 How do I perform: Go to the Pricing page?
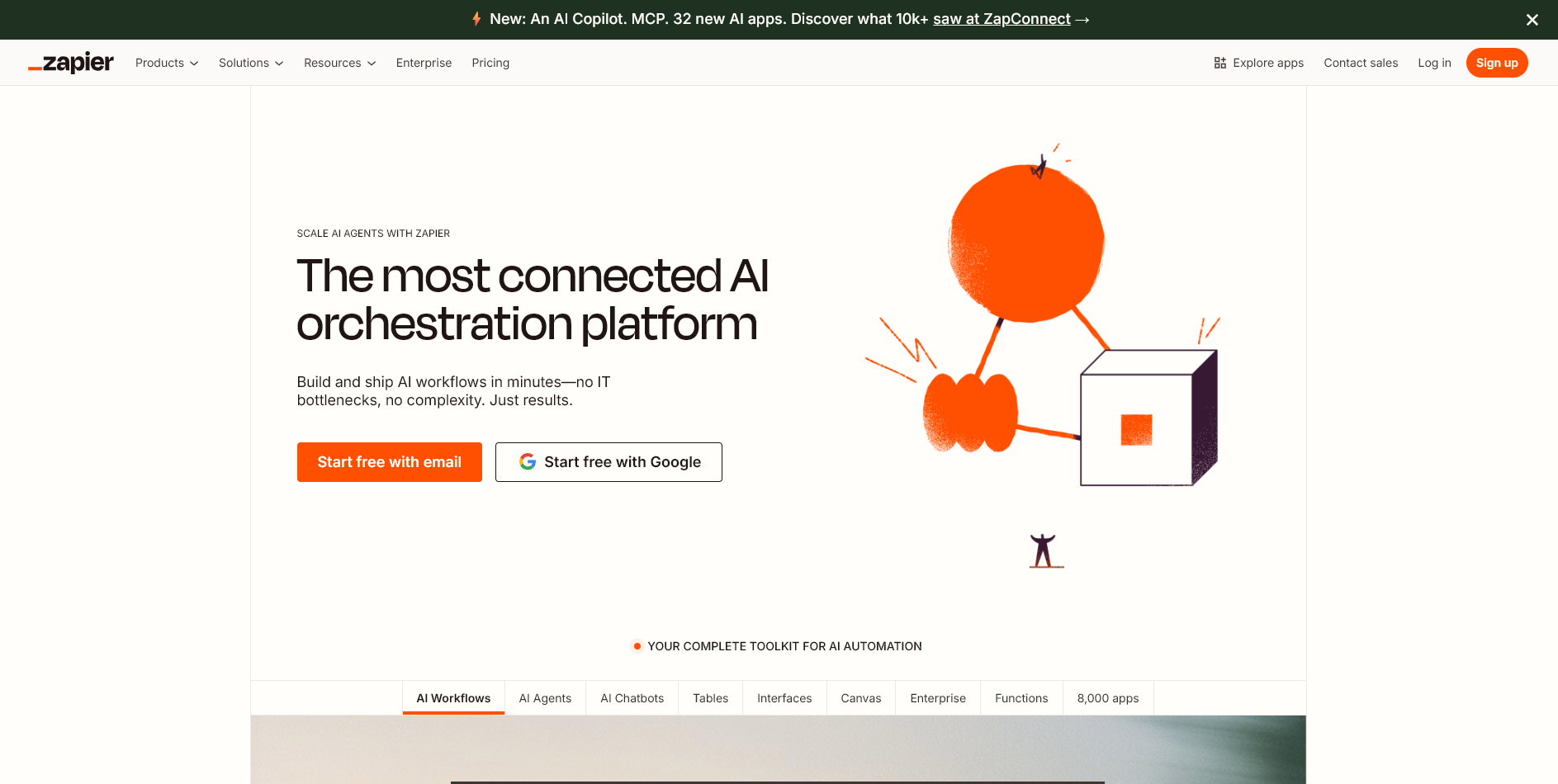490,62
